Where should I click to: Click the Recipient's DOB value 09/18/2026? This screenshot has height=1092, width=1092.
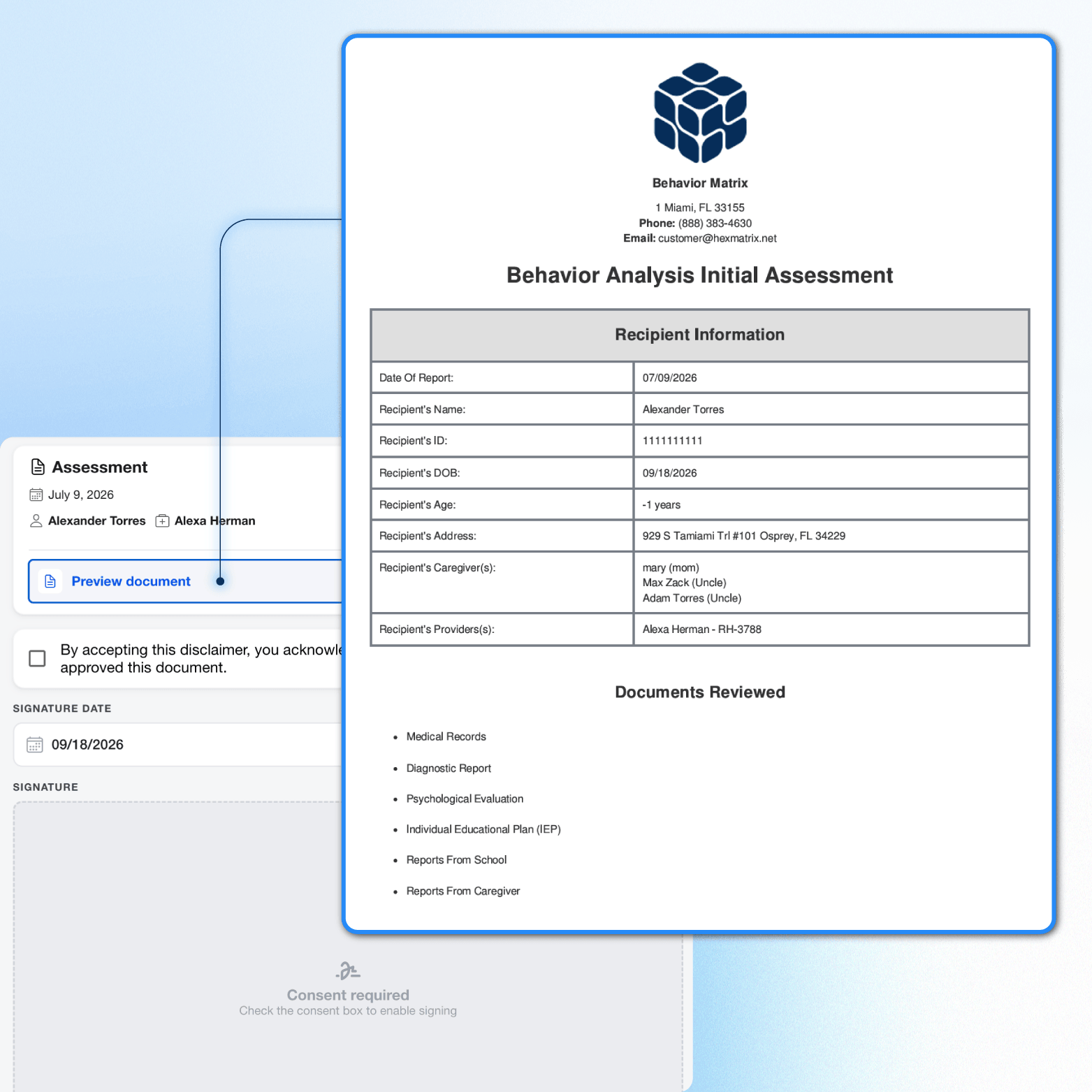(x=670, y=473)
